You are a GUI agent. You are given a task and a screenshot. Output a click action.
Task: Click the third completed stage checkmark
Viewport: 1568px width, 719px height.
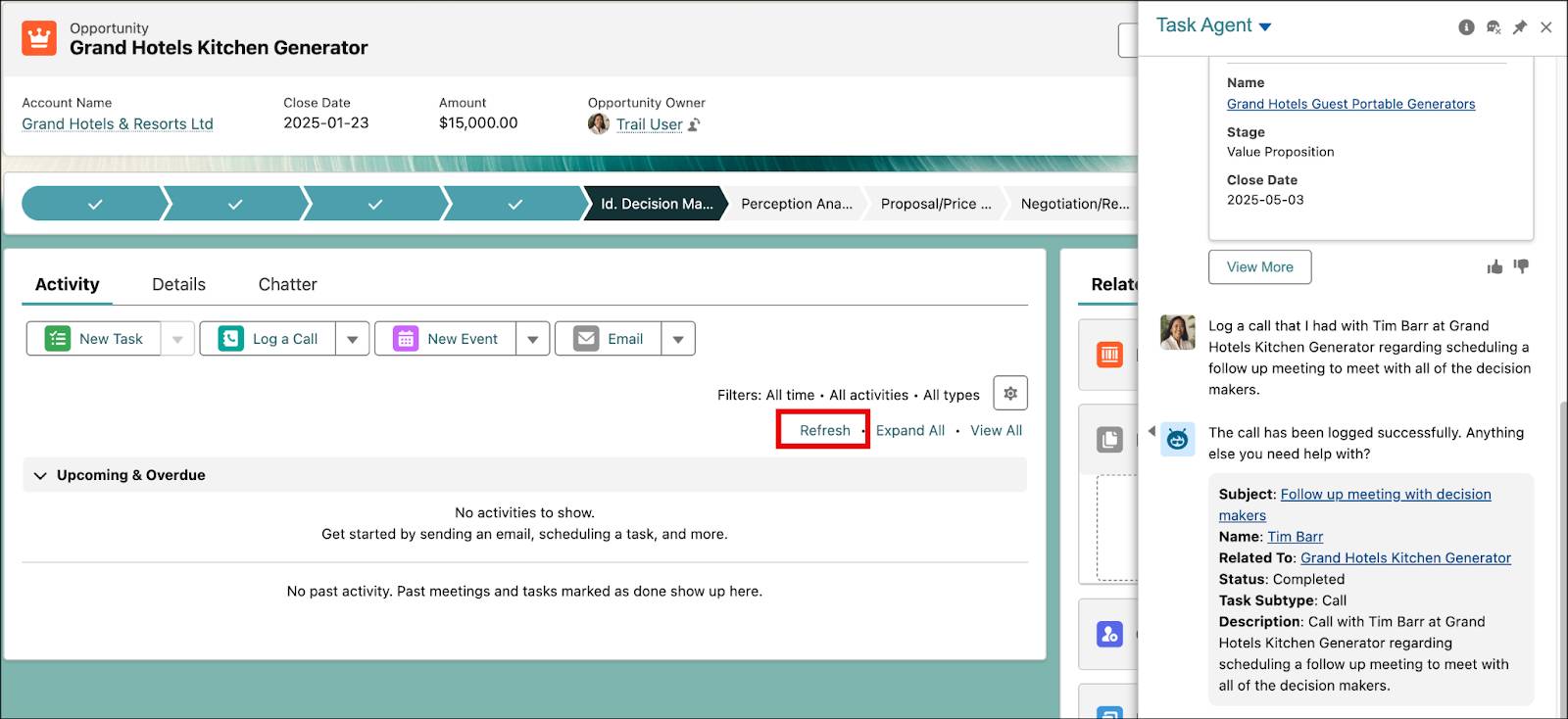pyautogui.click(x=375, y=204)
